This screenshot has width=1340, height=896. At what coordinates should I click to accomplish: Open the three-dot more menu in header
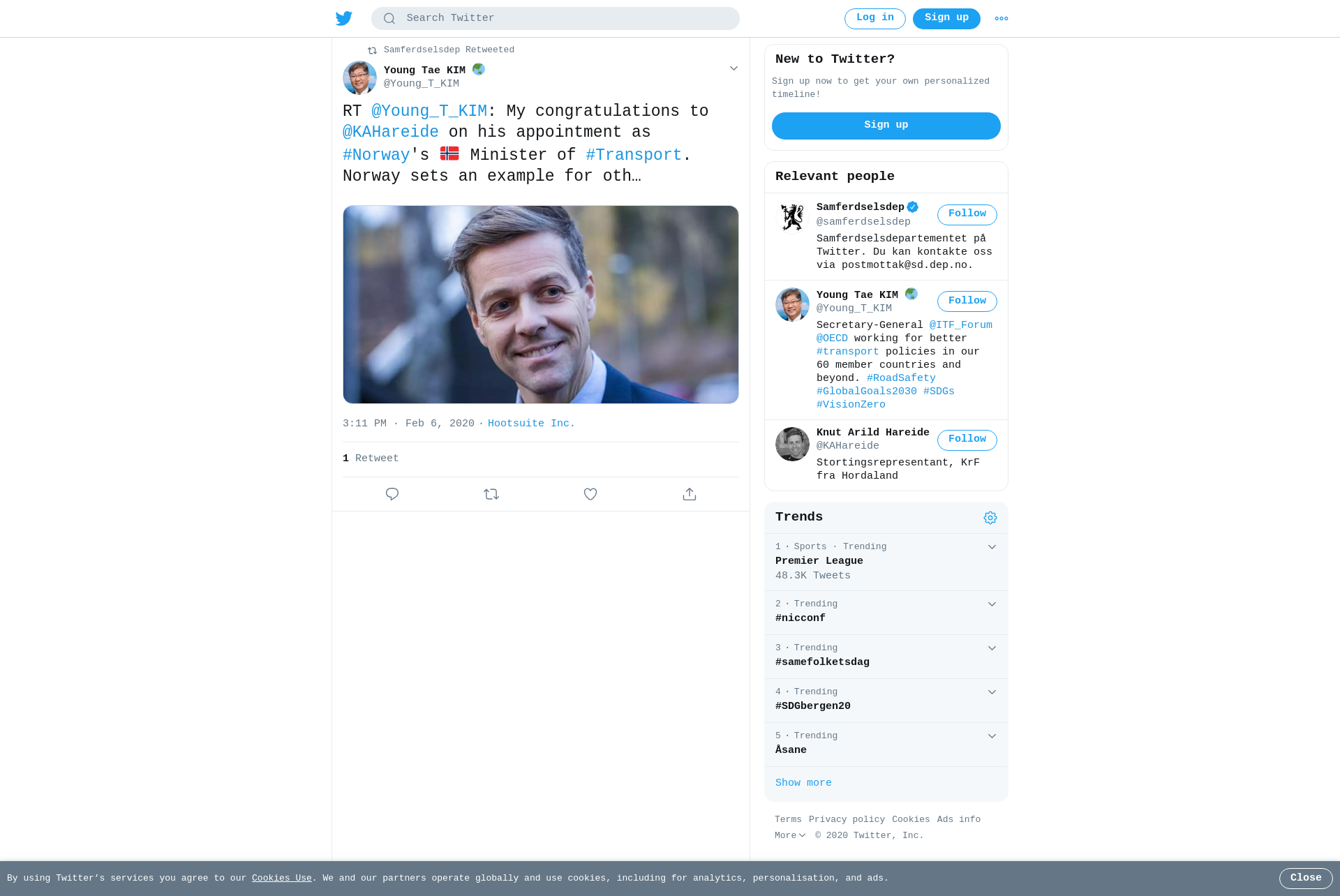tap(1002, 19)
